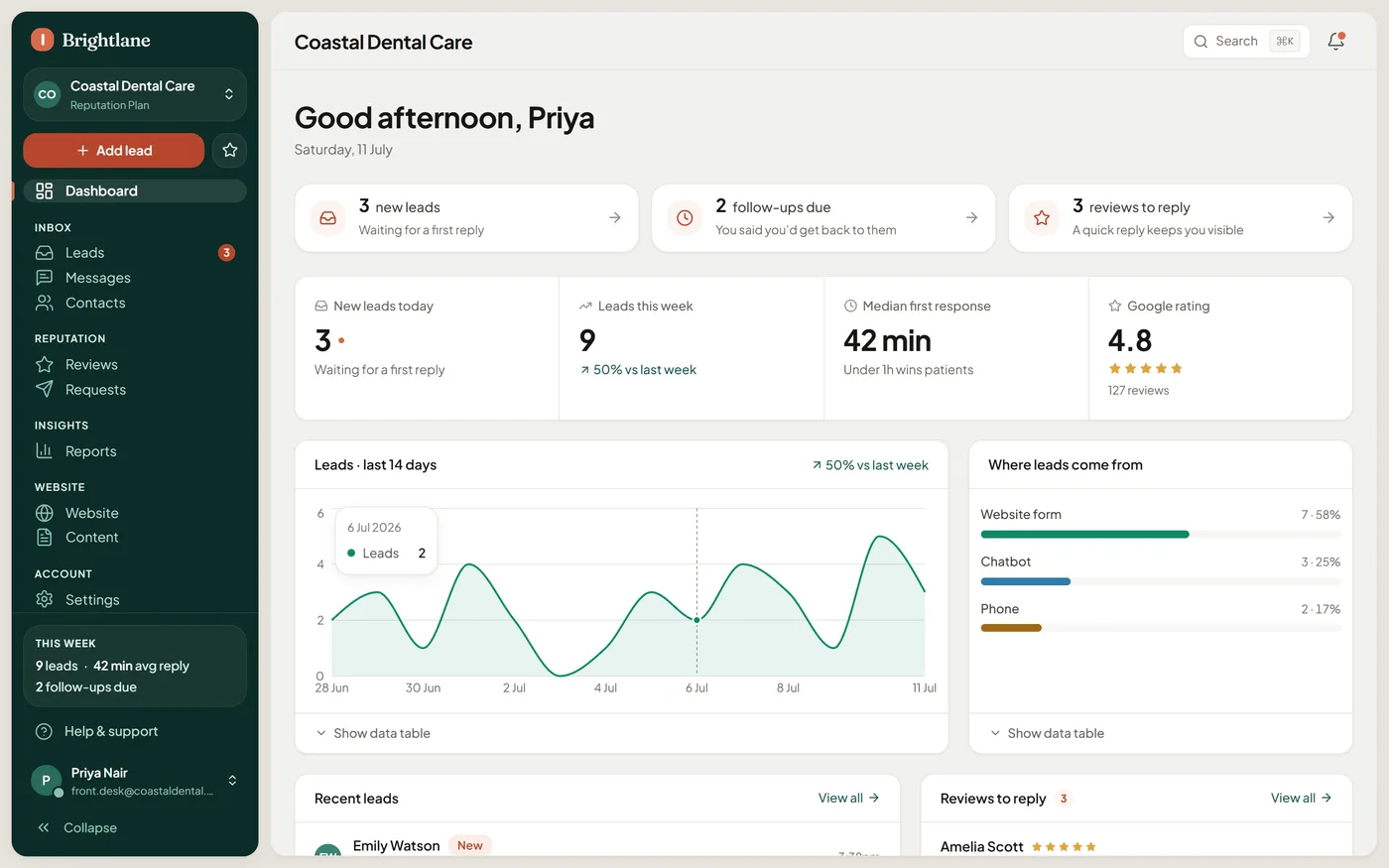
Task: Open Reports in the sidebar
Action: [x=135, y=450]
